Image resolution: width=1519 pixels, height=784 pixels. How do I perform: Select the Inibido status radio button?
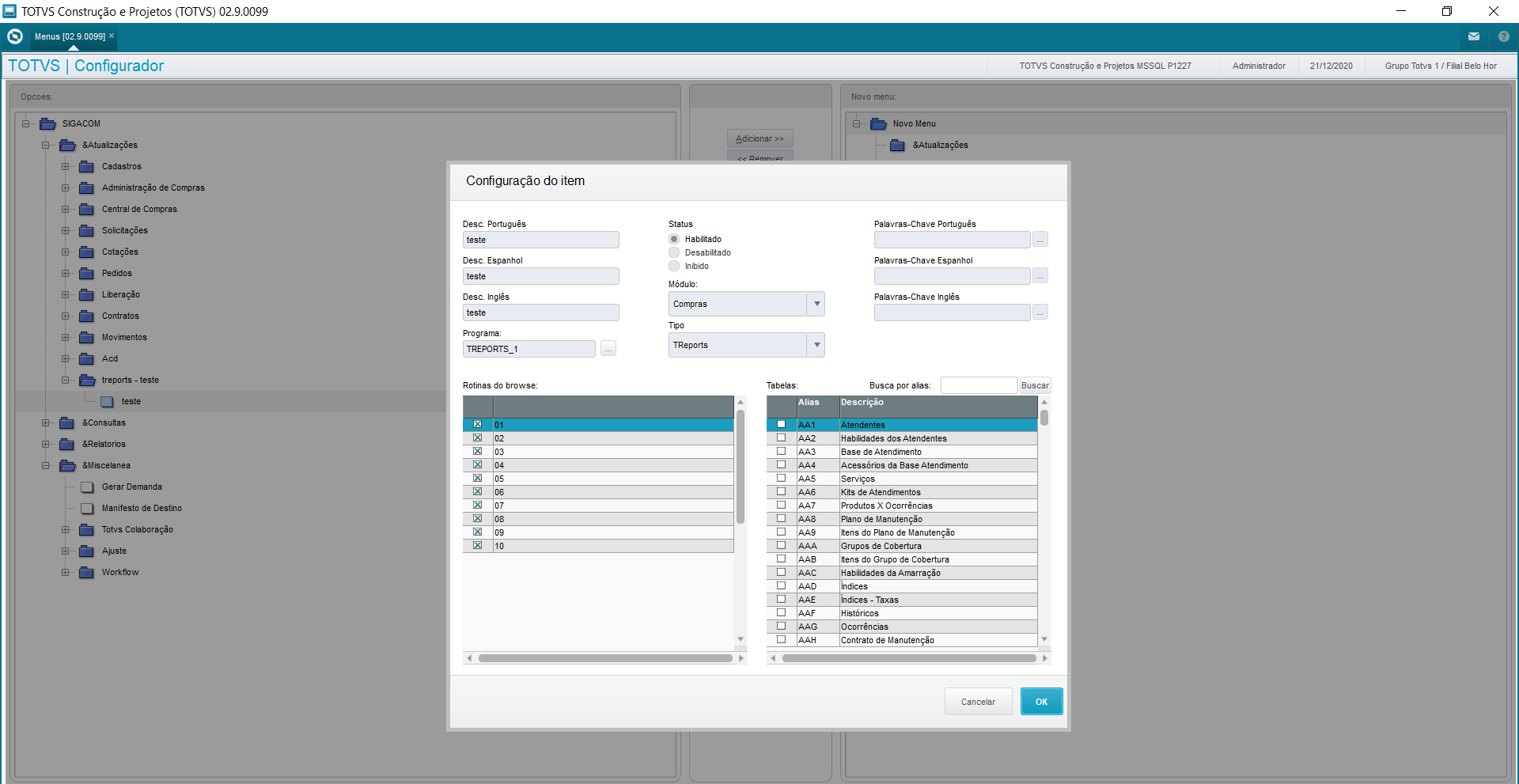pyautogui.click(x=674, y=266)
